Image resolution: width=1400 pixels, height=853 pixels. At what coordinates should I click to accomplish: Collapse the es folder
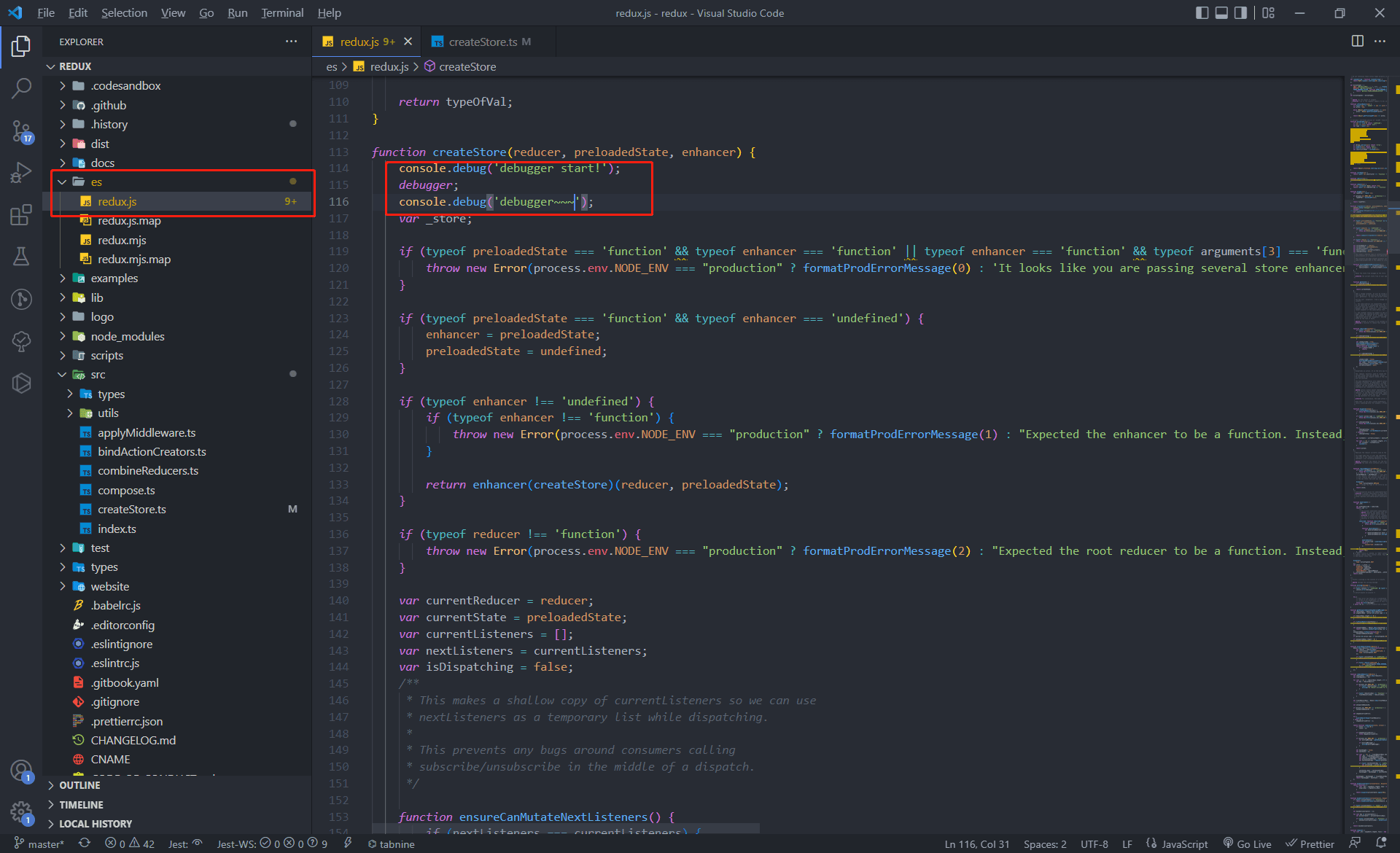177,182
